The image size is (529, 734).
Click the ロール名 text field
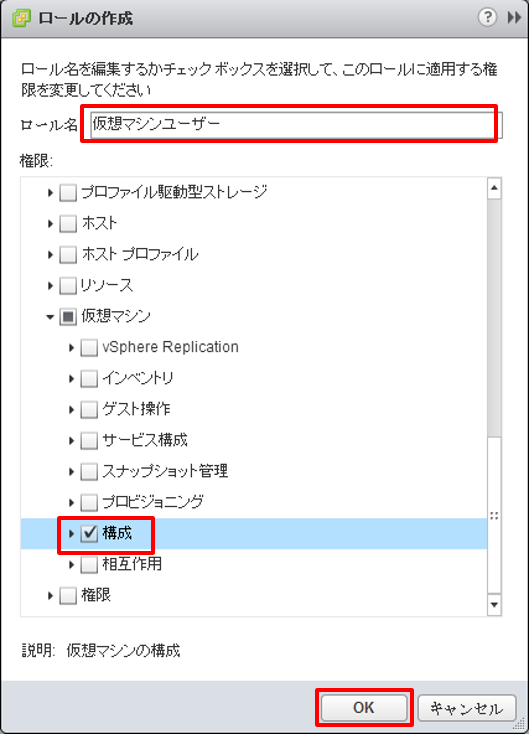[x=296, y=125]
